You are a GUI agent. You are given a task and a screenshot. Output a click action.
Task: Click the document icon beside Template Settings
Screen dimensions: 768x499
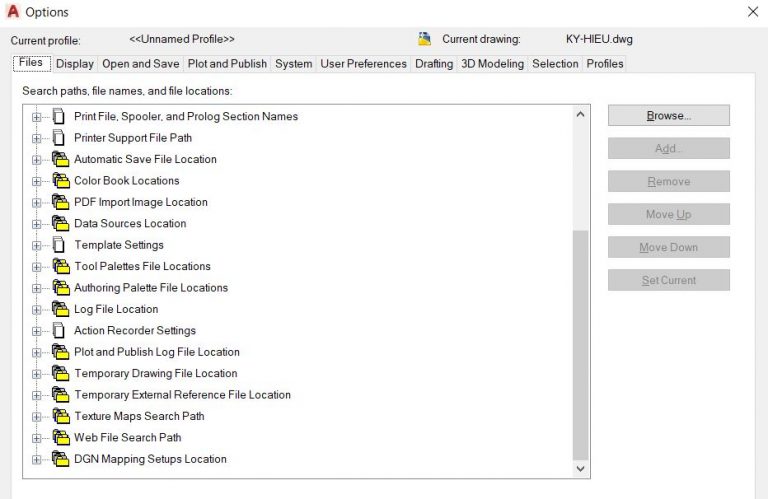(x=59, y=245)
